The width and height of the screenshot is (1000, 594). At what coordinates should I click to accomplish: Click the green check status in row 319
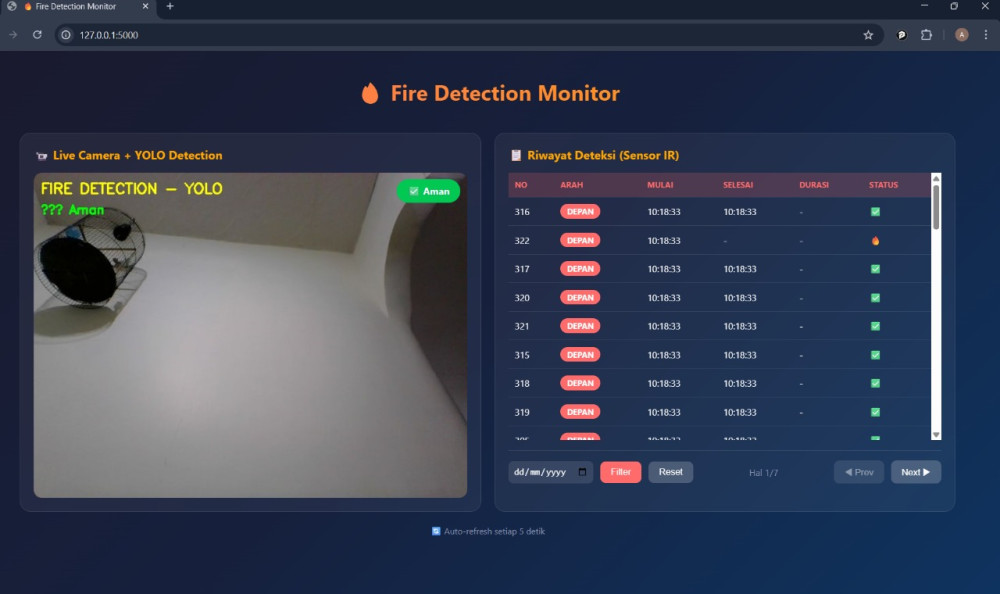click(x=875, y=412)
